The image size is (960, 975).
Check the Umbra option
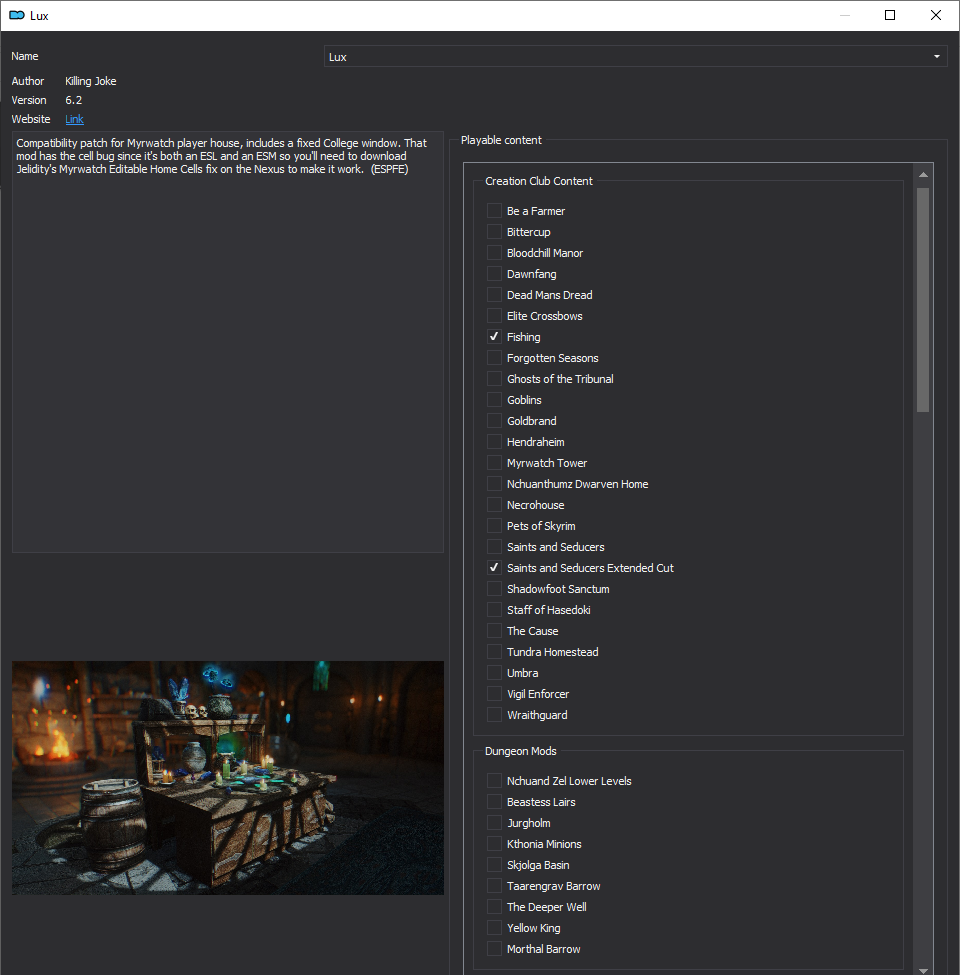pyautogui.click(x=494, y=673)
